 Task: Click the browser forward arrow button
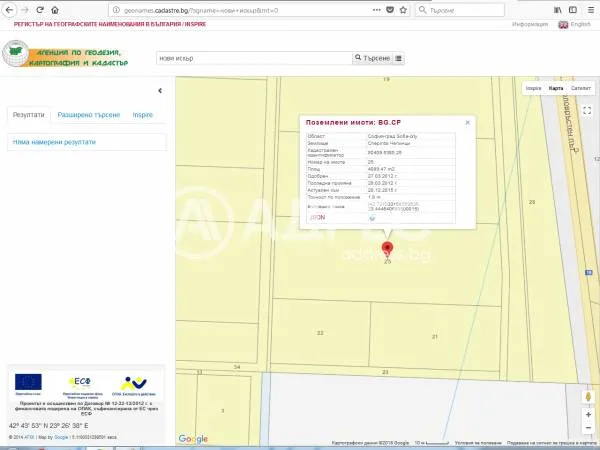[25, 9]
